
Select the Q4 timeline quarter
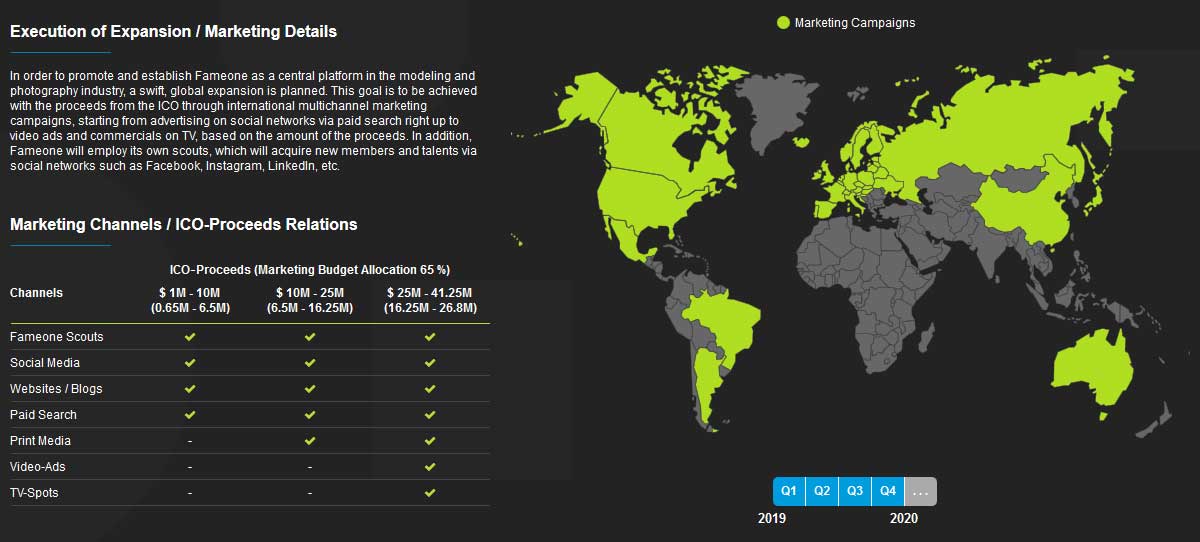coord(888,491)
